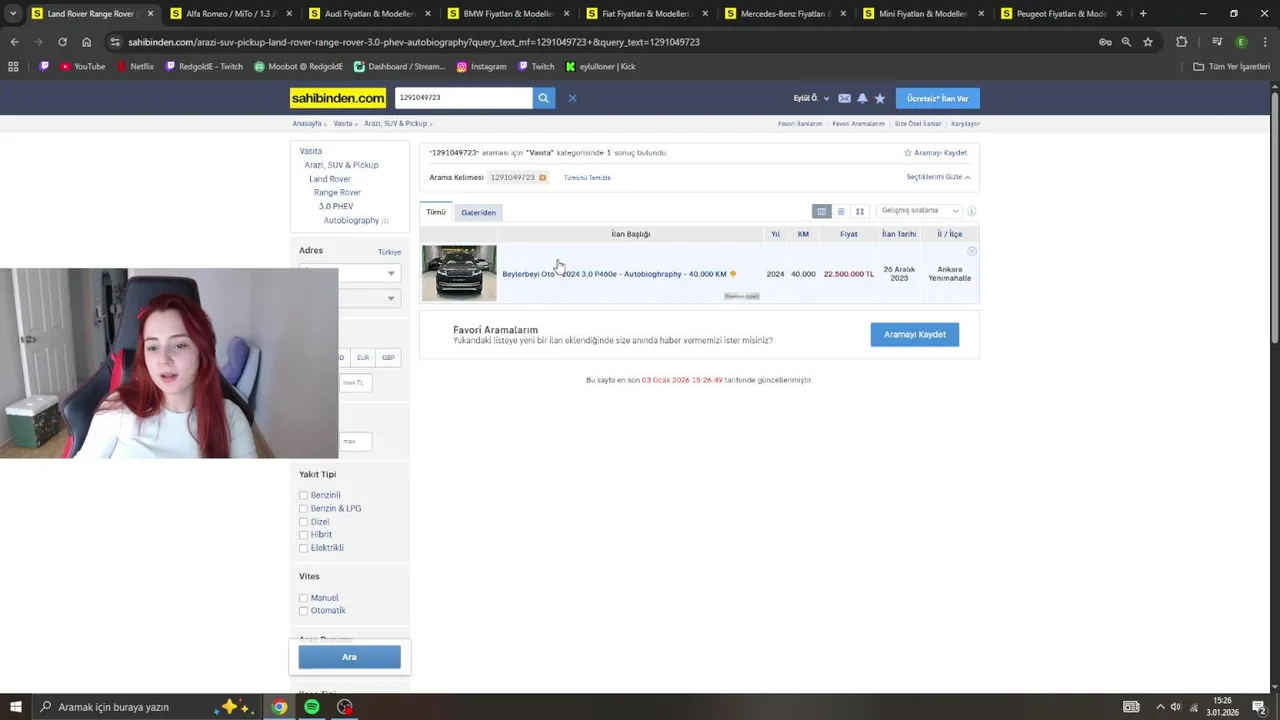This screenshot has width=1280, height=720.
Task: Click the Favori İlanlarım link
Action: [x=800, y=124]
